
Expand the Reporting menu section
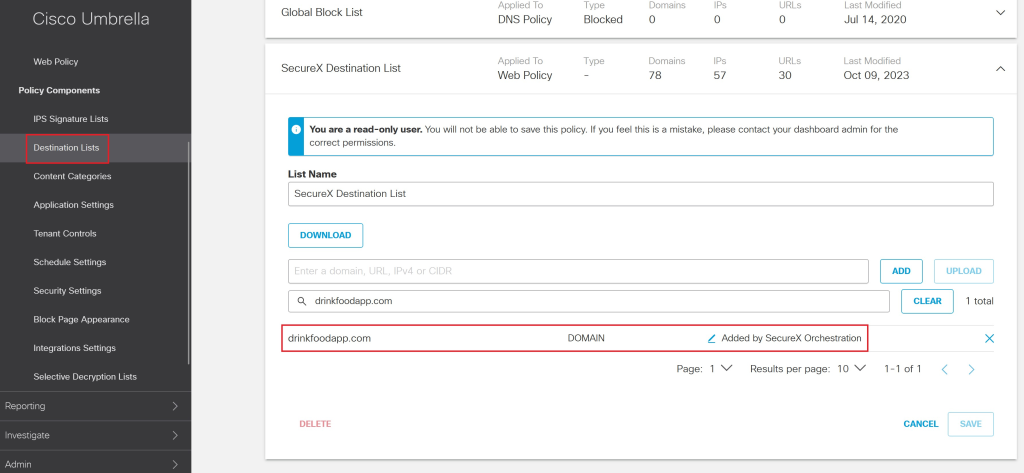95,406
